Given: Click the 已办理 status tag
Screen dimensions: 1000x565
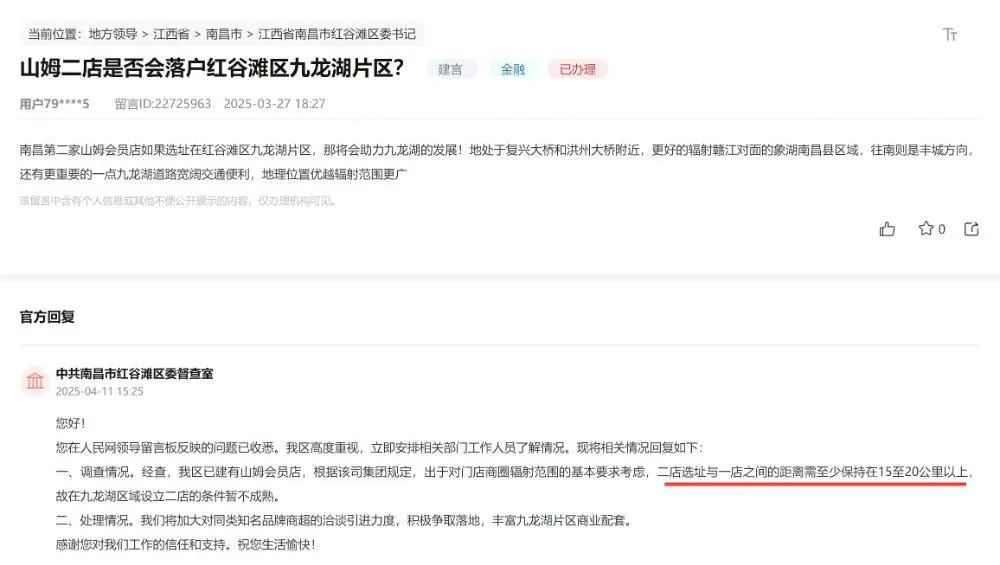Looking at the screenshot, I should tap(577, 69).
